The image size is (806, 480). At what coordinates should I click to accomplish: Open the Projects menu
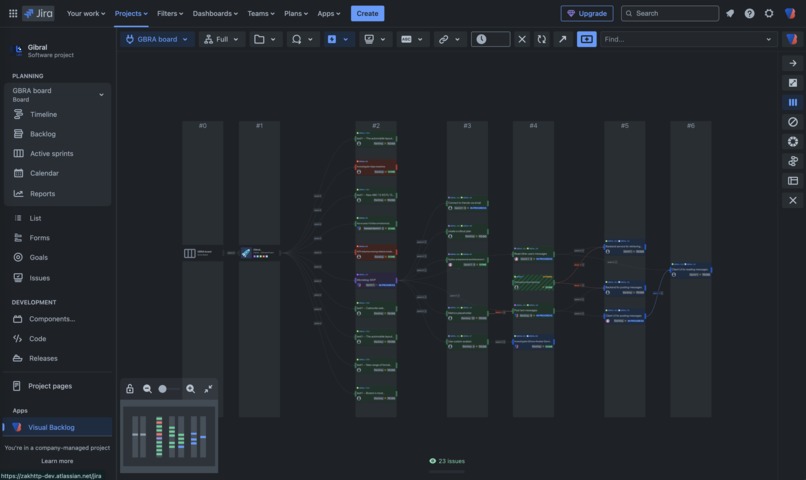click(x=131, y=13)
